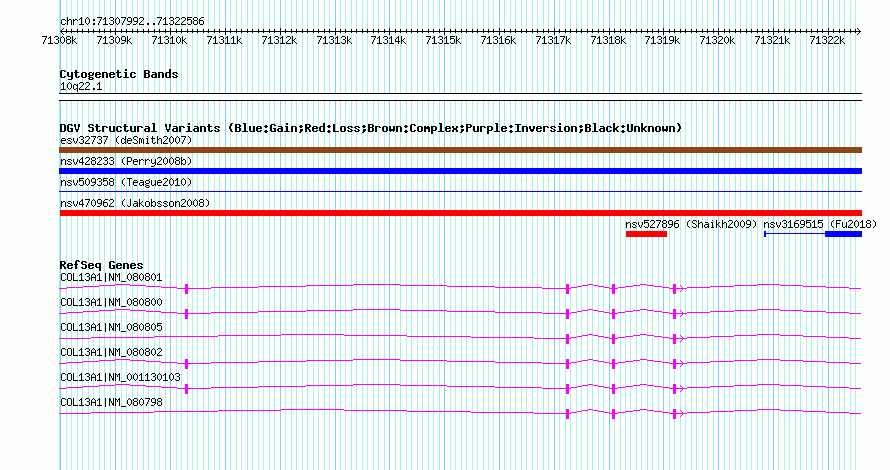The width and height of the screenshot is (890, 470).
Task: Click the NM_080805 exon near 71318k
Action: click(614, 339)
